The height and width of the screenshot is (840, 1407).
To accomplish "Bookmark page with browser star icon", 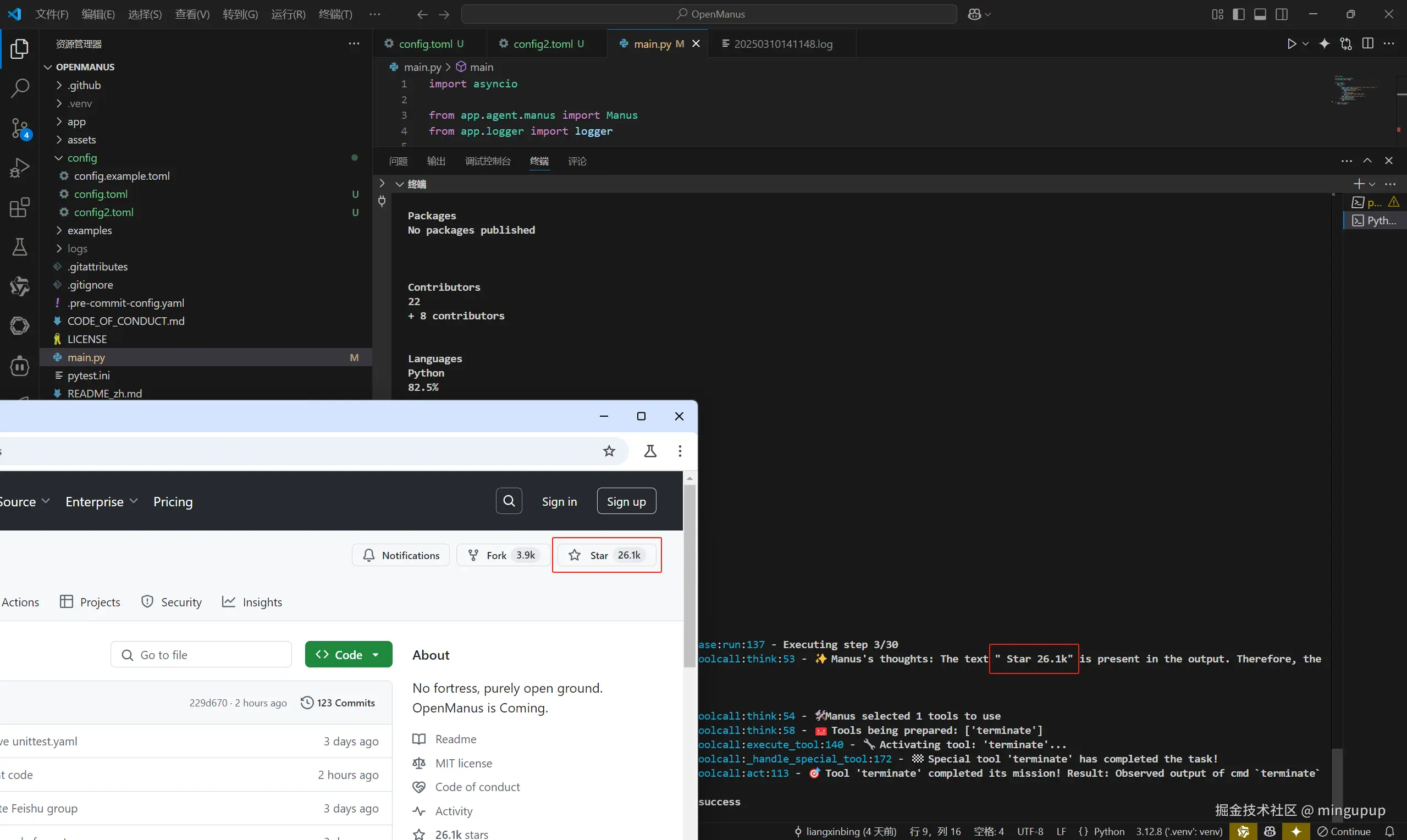I will tap(609, 451).
